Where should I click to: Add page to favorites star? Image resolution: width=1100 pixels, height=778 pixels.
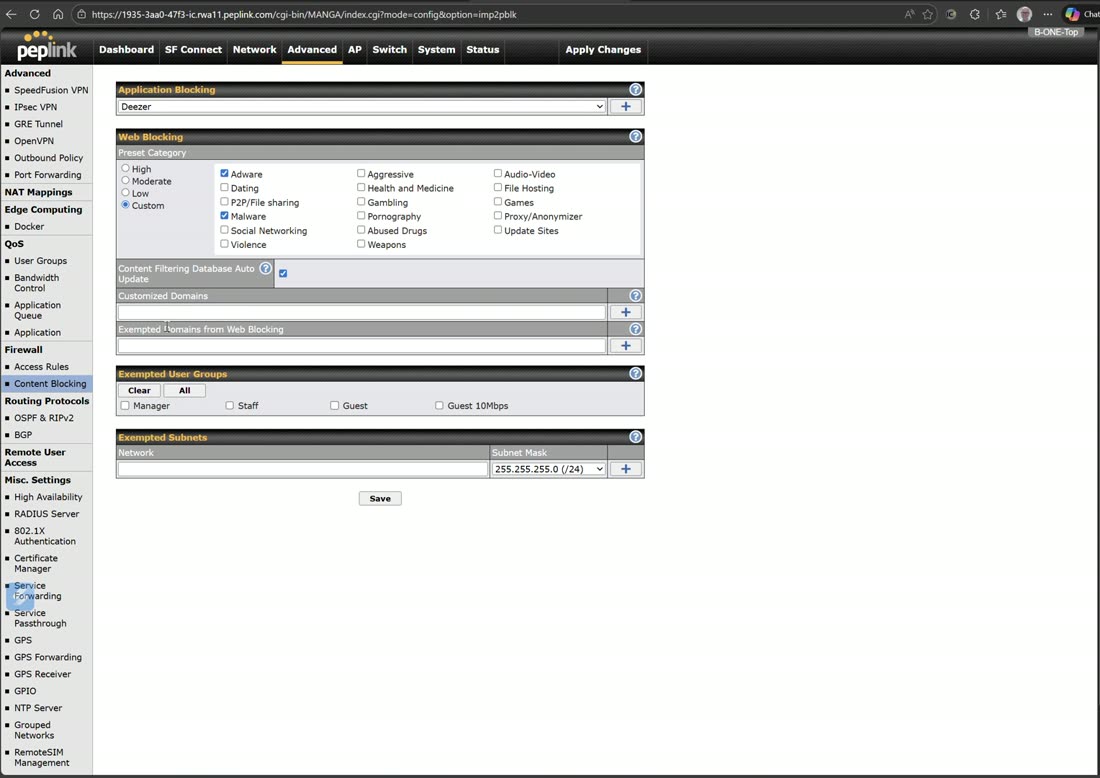[927, 14]
